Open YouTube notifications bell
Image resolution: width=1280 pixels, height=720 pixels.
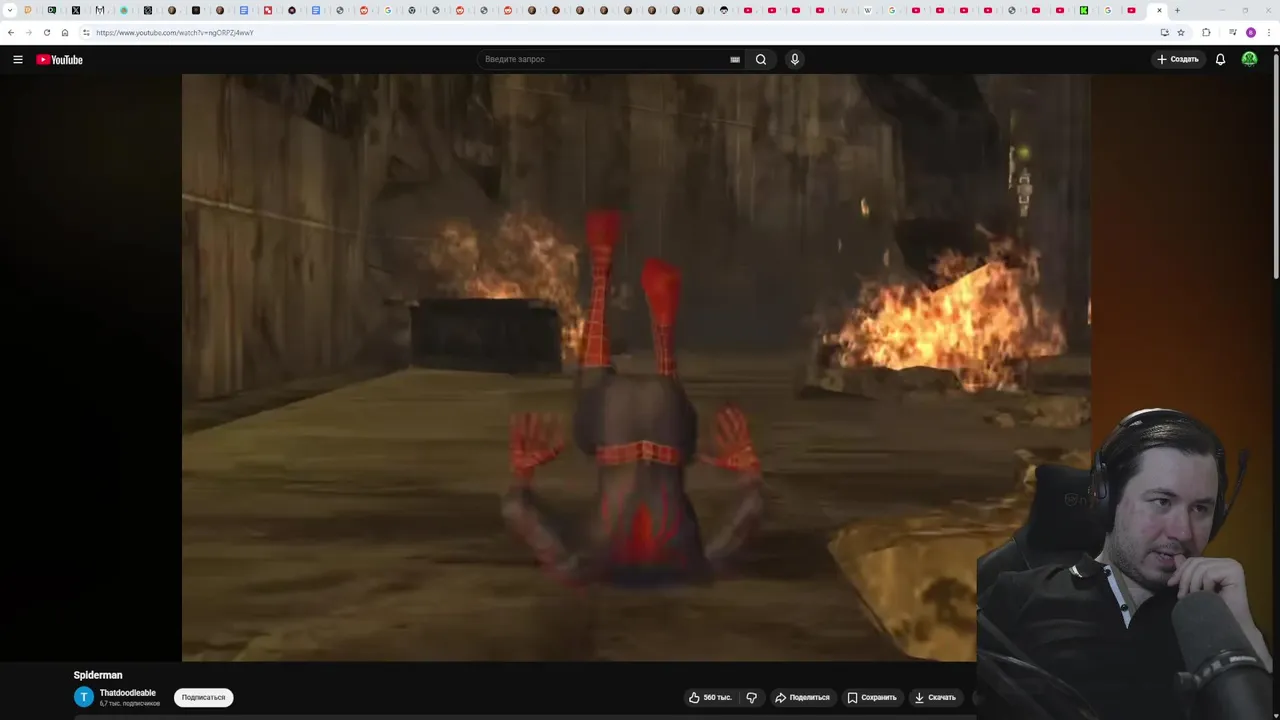click(x=1220, y=59)
